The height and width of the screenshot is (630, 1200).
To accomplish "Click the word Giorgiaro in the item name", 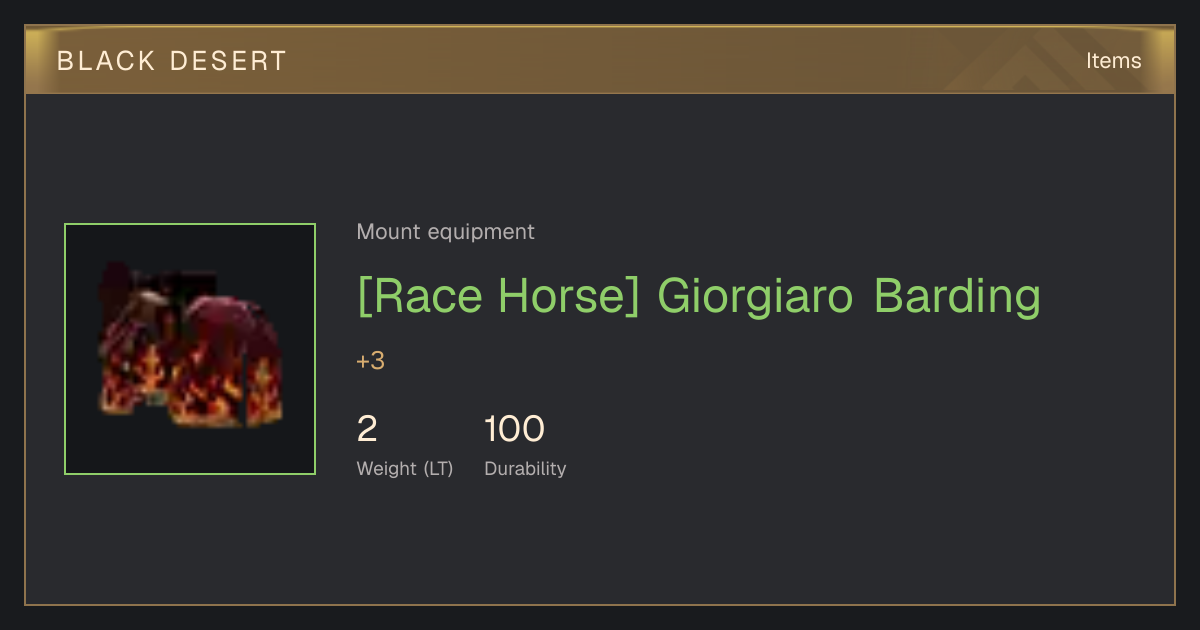I will coord(755,297).
